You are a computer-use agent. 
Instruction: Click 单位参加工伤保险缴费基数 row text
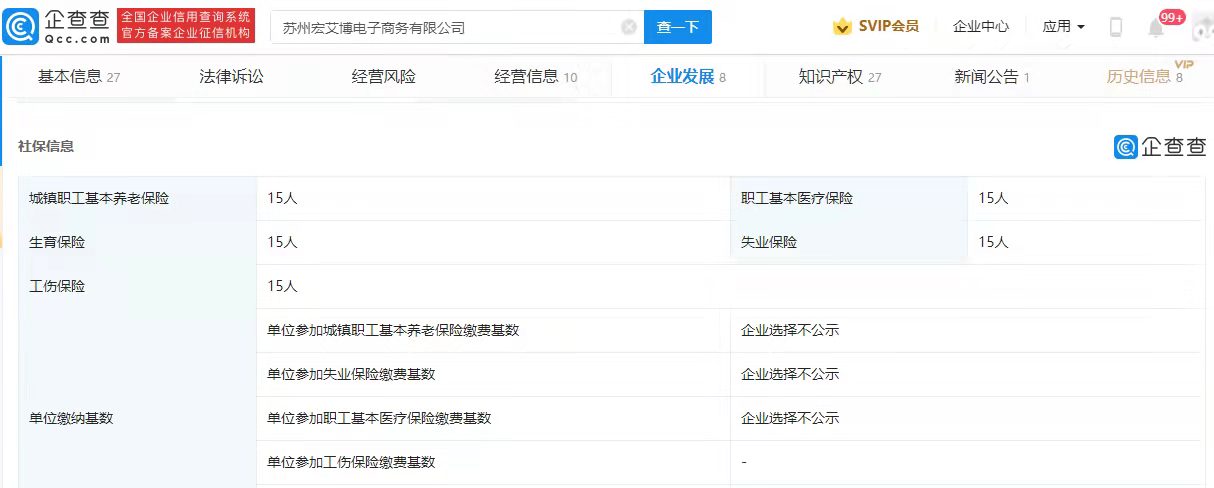(x=351, y=462)
